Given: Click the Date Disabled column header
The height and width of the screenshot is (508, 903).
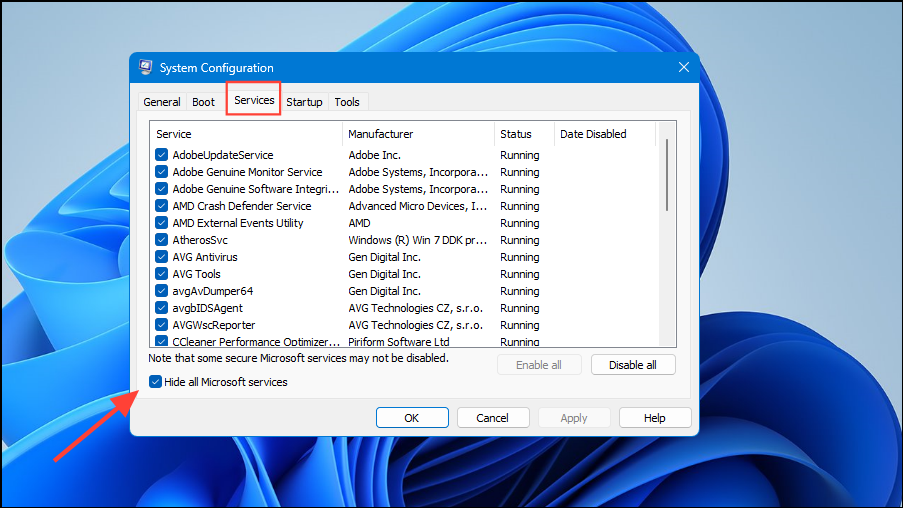Looking at the screenshot, I should pyautogui.click(x=604, y=134).
